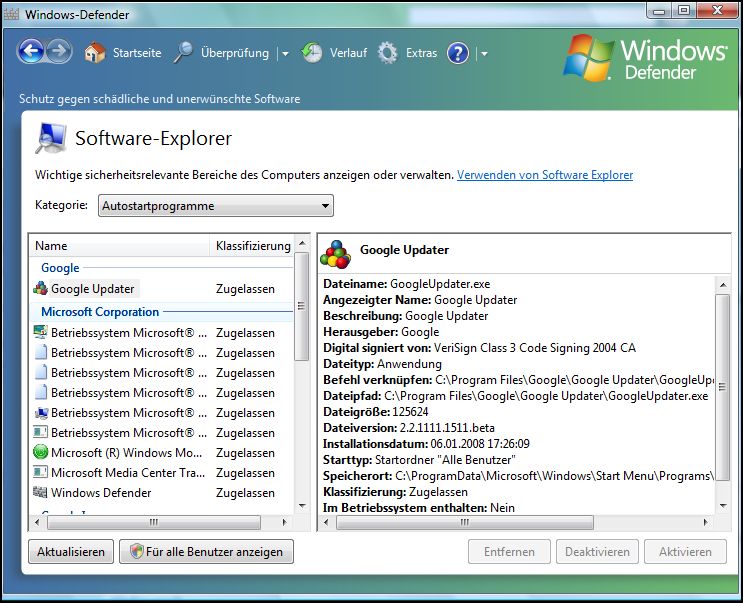The height and width of the screenshot is (603, 743).
Task: Click the Dateigröße: 125624 line
Action: [375, 412]
